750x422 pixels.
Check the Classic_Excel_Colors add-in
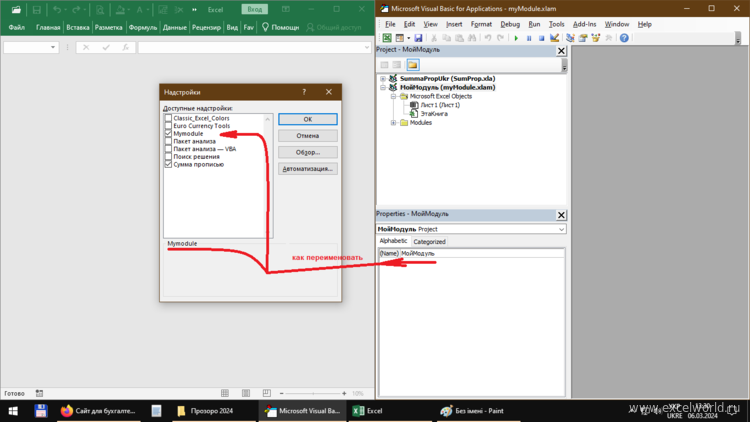pos(168,118)
